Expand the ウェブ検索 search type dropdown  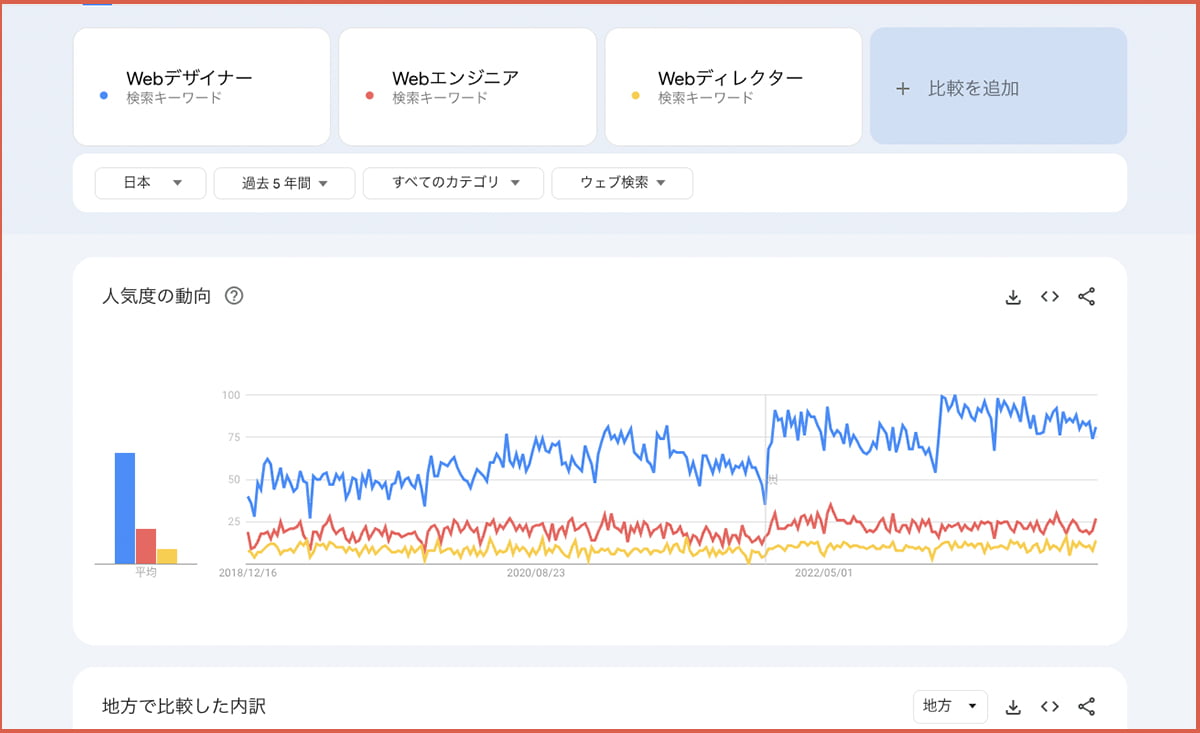(x=622, y=183)
